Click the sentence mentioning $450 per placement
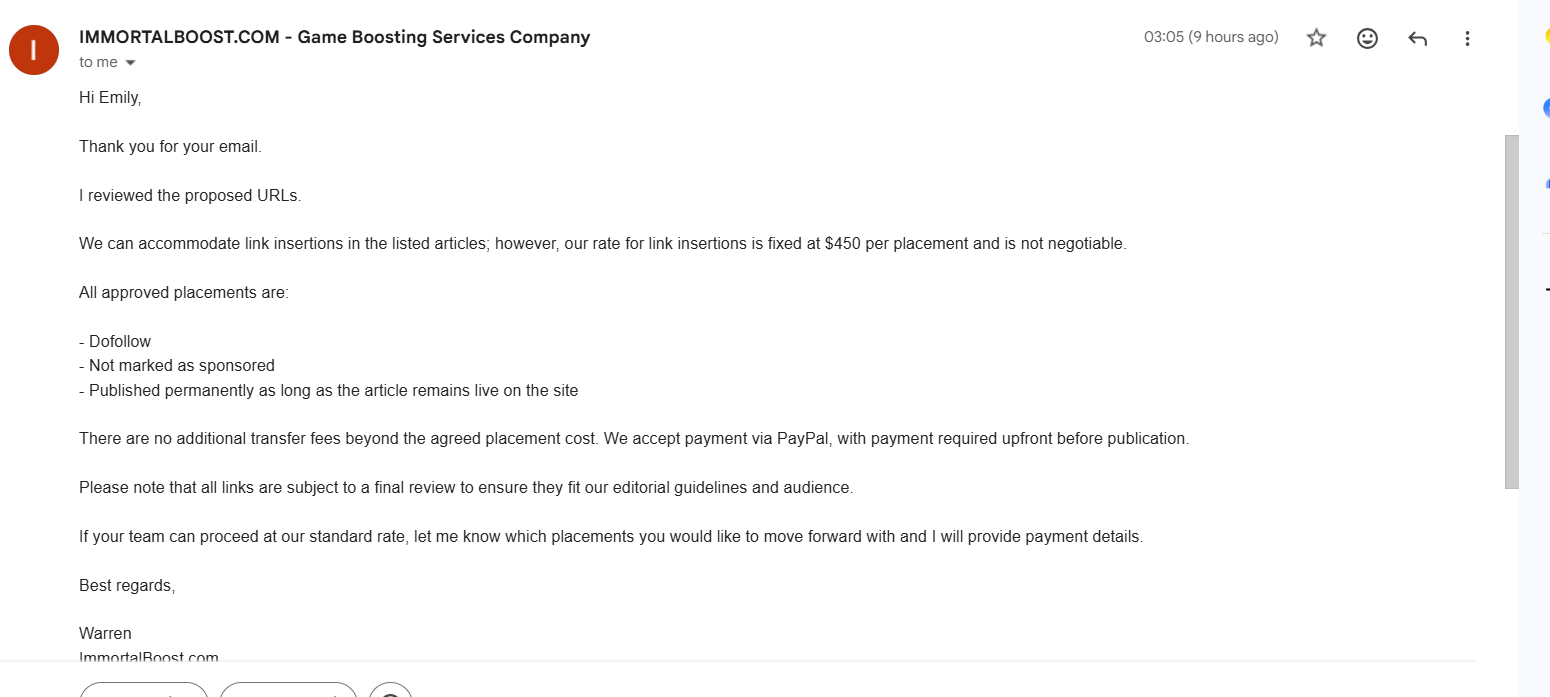The height and width of the screenshot is (697, 1550). click(603, 244)
